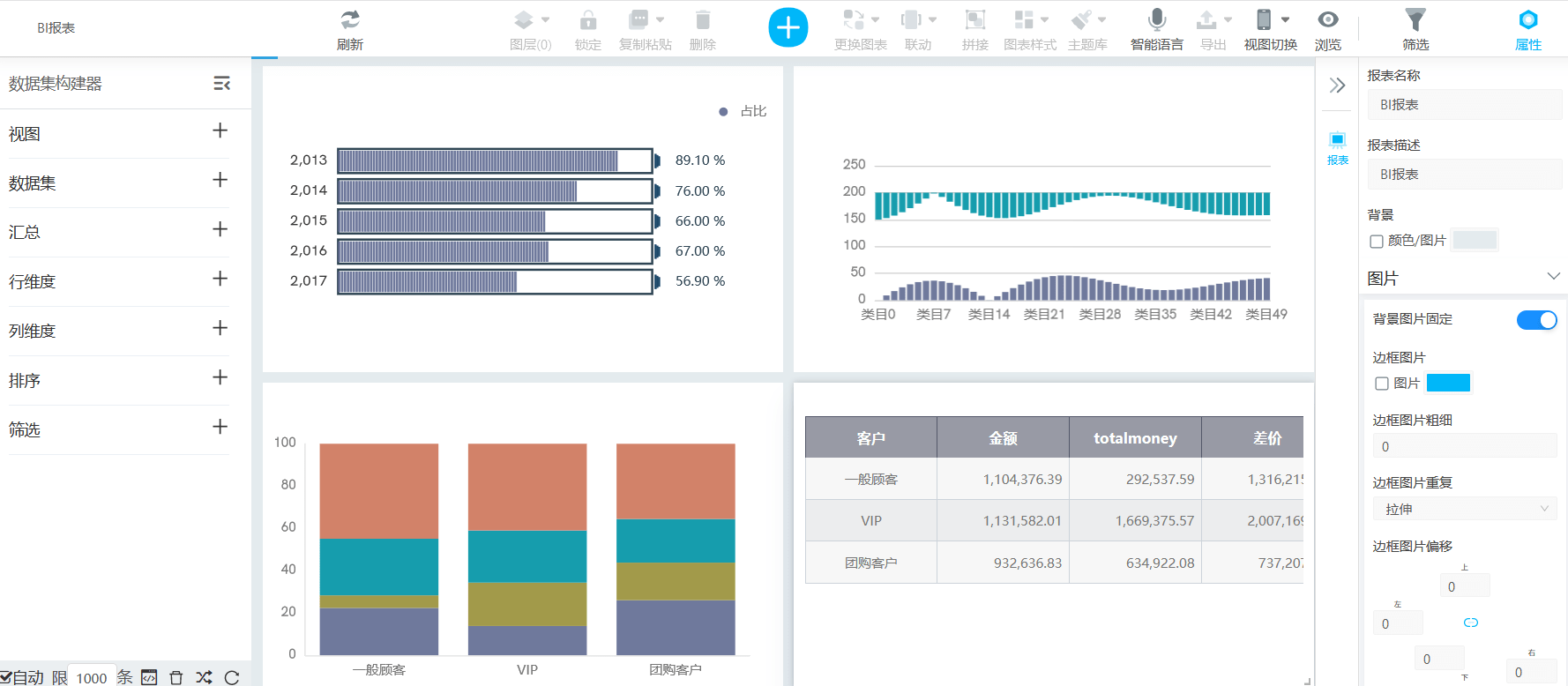The image size is (1568, 686).
Task: Open the 边框图片重复 拉伸 dropdown
Action: tap(1465, 509)
